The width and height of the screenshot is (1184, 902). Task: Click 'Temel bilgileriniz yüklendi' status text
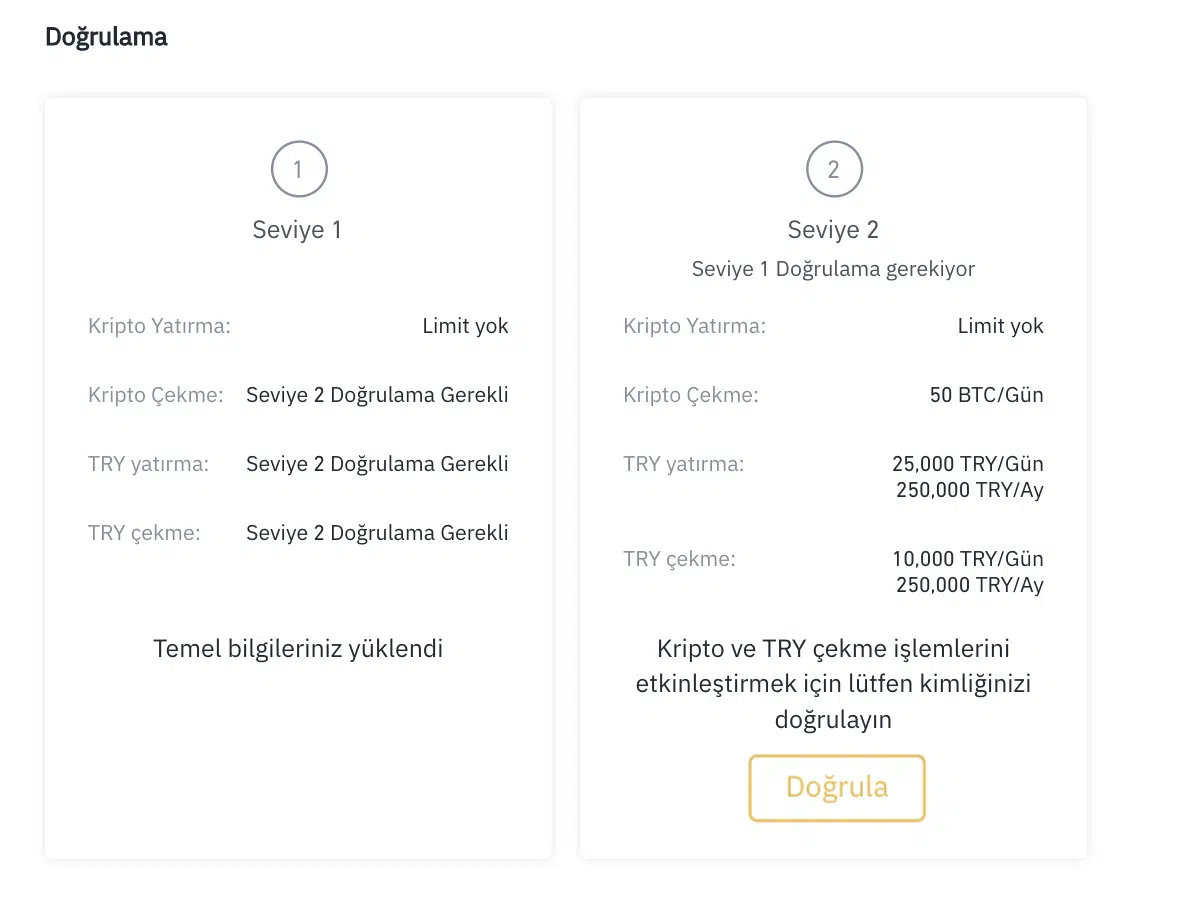click(298, 649)
